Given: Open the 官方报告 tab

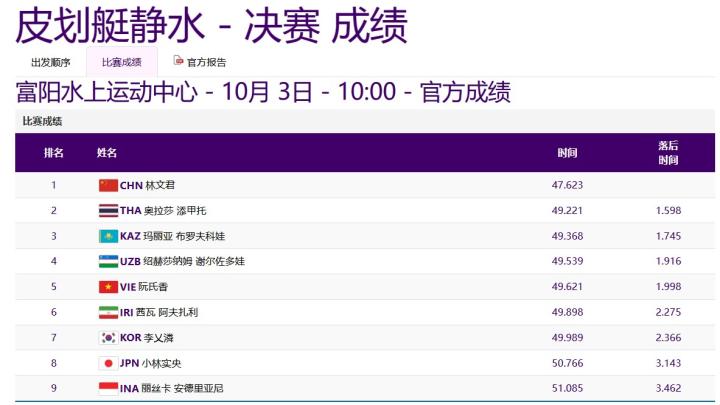Looking at the screenshot, I should point(206,62).
